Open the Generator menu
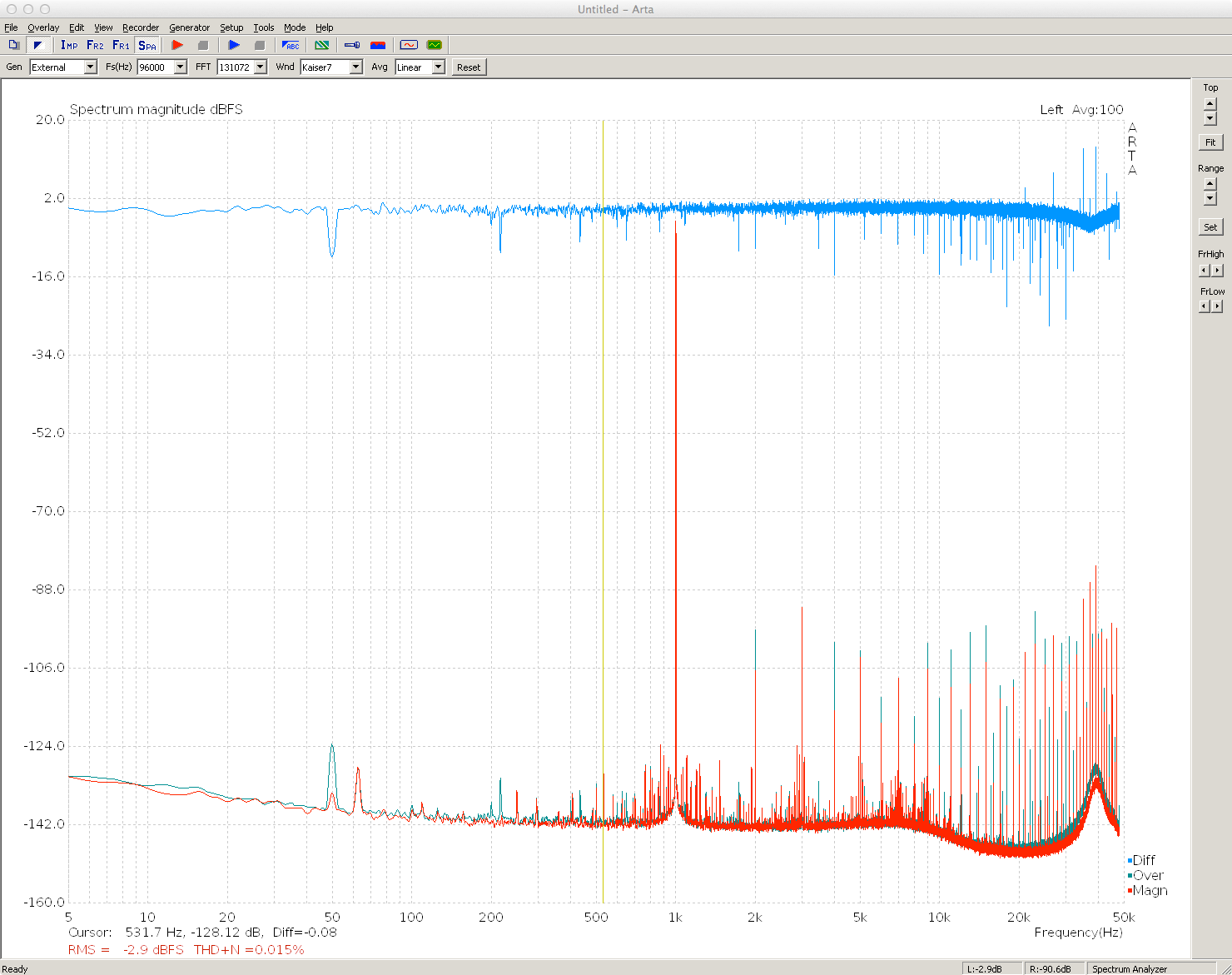 [190, 27]
